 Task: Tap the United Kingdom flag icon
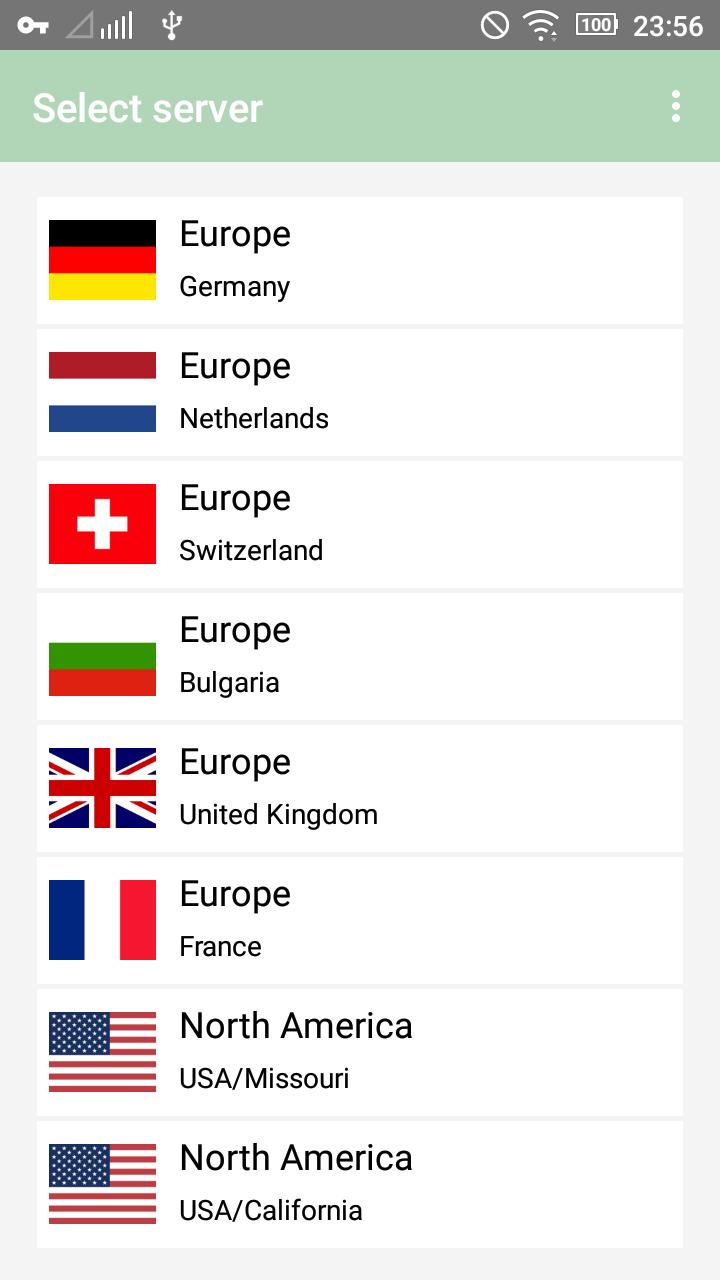pyautogui.click(x=102, y=788)
